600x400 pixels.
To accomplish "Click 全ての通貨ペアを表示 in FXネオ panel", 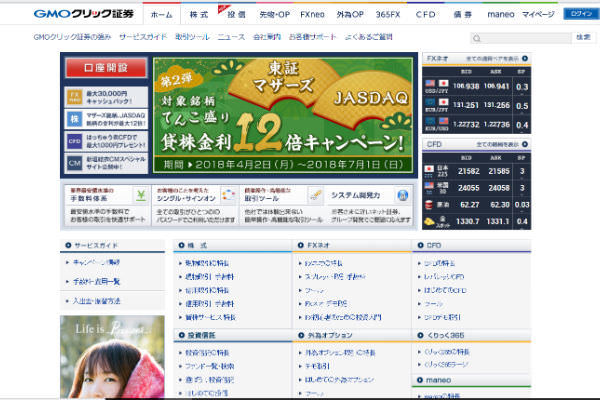I will 492,59.
